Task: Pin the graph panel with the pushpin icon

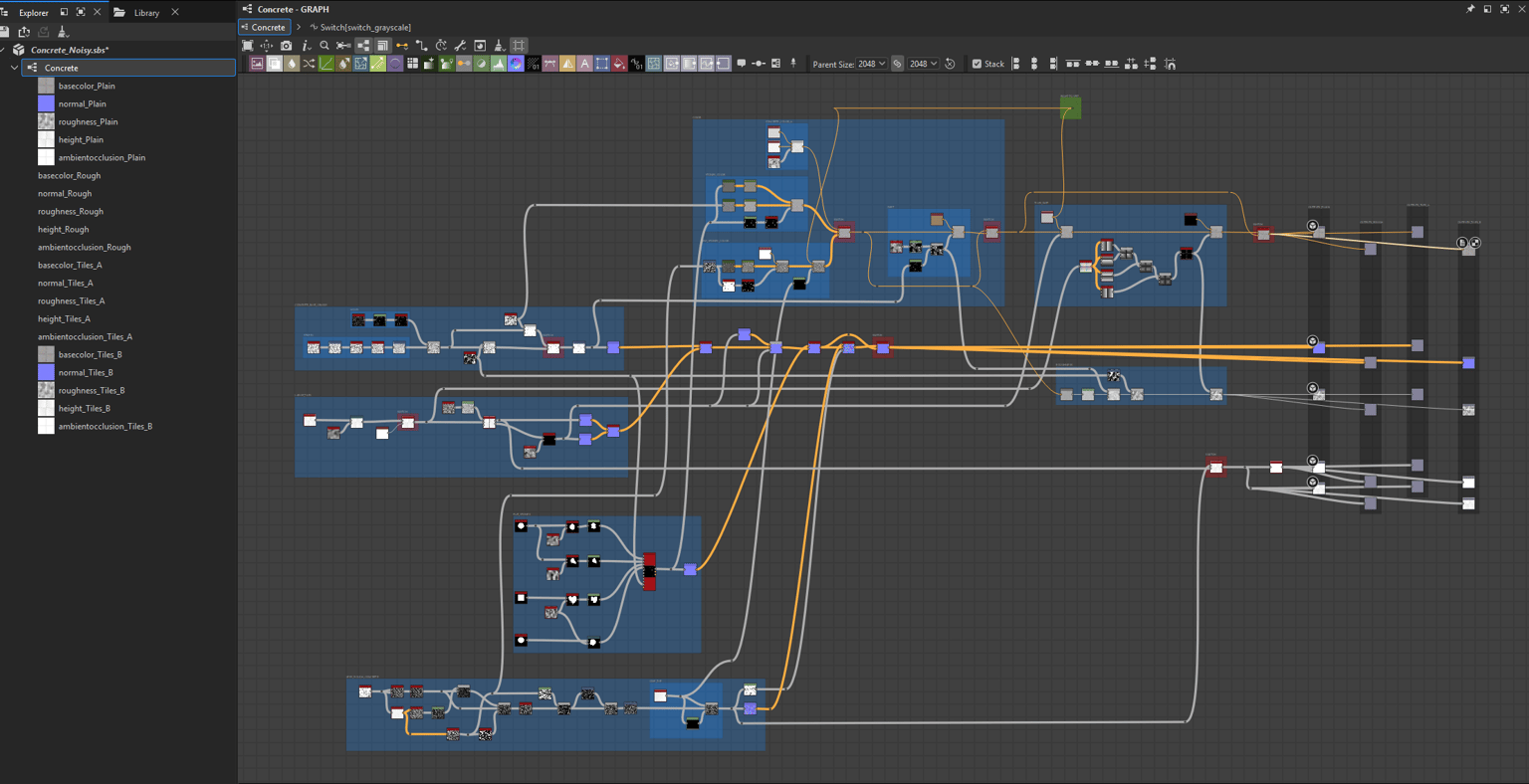Action: pos(1470,9)
